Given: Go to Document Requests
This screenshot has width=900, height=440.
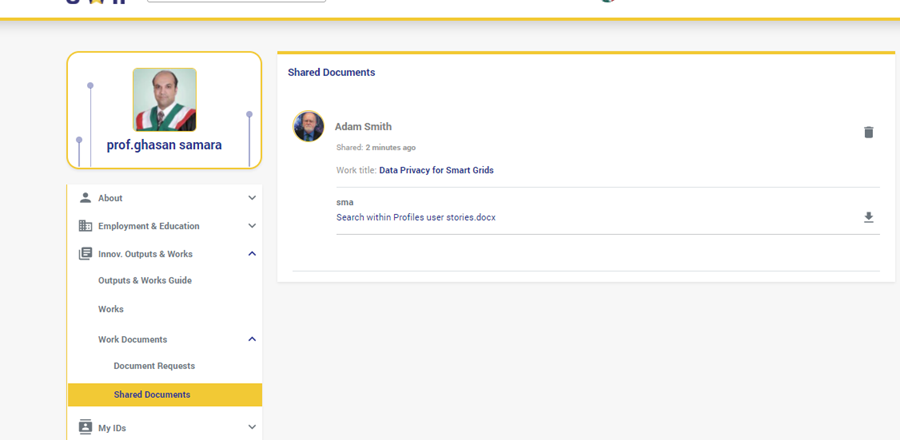Looking at the screenshot, I should click(x=154, y=366).
